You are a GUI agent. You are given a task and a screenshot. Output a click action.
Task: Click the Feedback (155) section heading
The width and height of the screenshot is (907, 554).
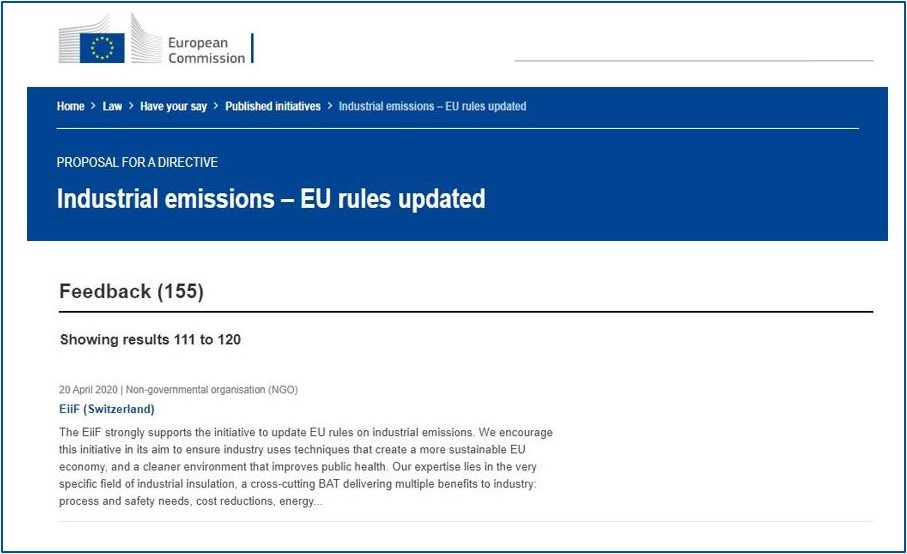click(131, 291)
